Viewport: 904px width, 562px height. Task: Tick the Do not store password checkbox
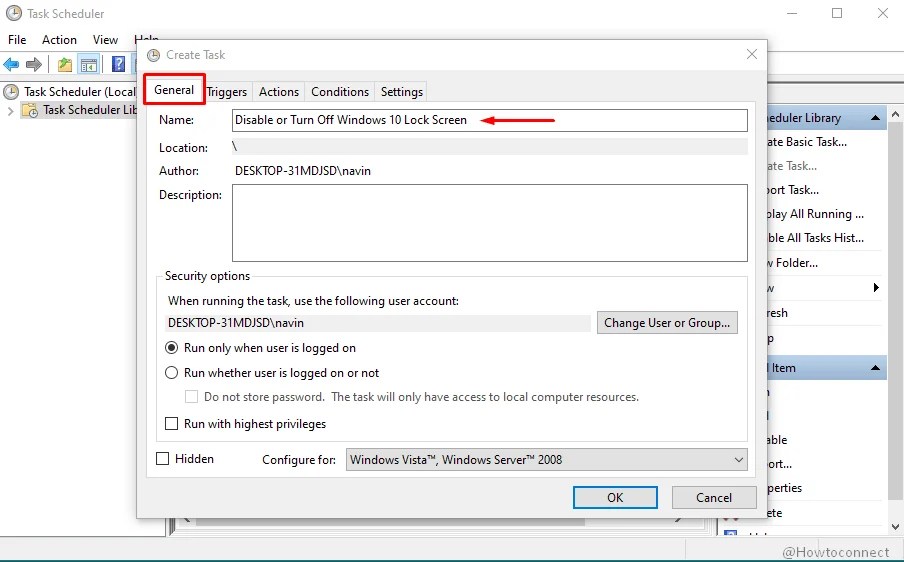pyautogui.click(x=191, y=397)
